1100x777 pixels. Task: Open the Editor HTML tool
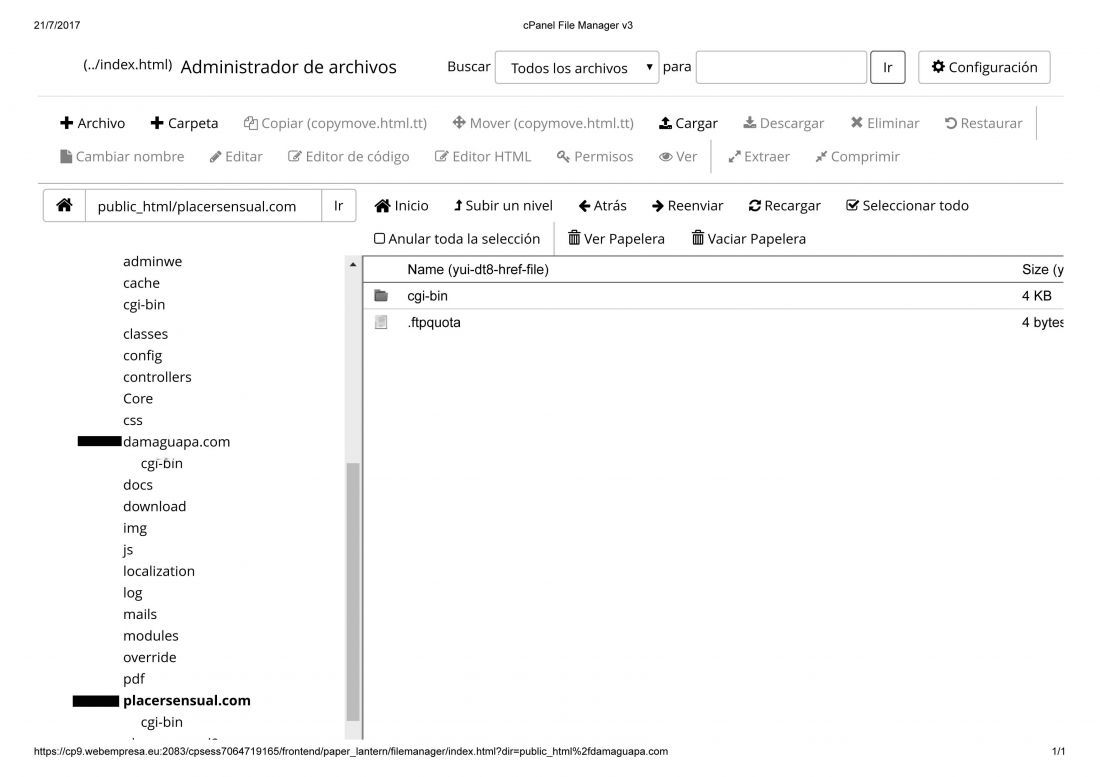[x=483, y=156]
